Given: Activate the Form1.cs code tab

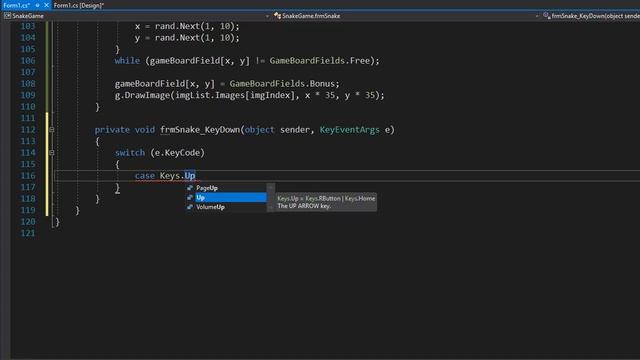Looking at the screenshot, I should (16, 5).
